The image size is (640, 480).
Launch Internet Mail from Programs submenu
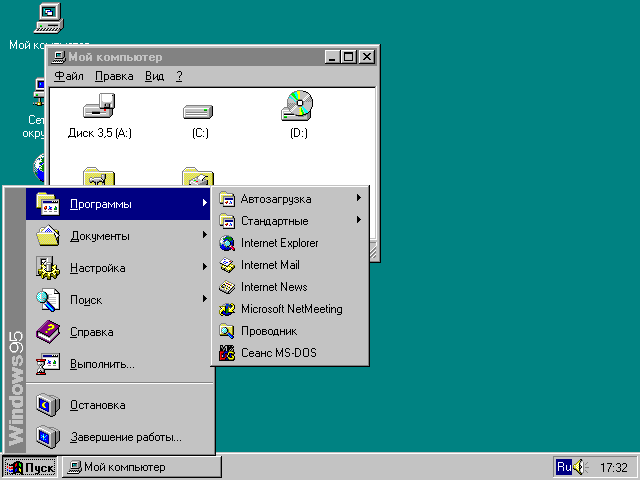pyautogui.click(x=290, y=265)
